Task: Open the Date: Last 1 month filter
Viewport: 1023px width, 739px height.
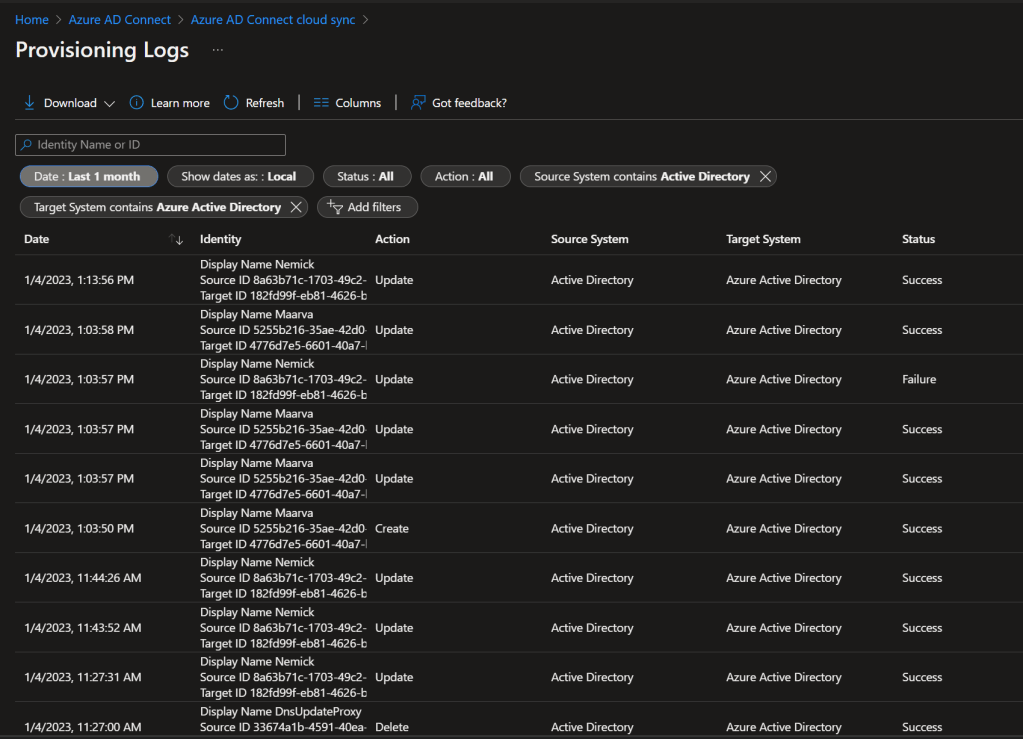Action: pyautogui.click(x=88, y=177)
